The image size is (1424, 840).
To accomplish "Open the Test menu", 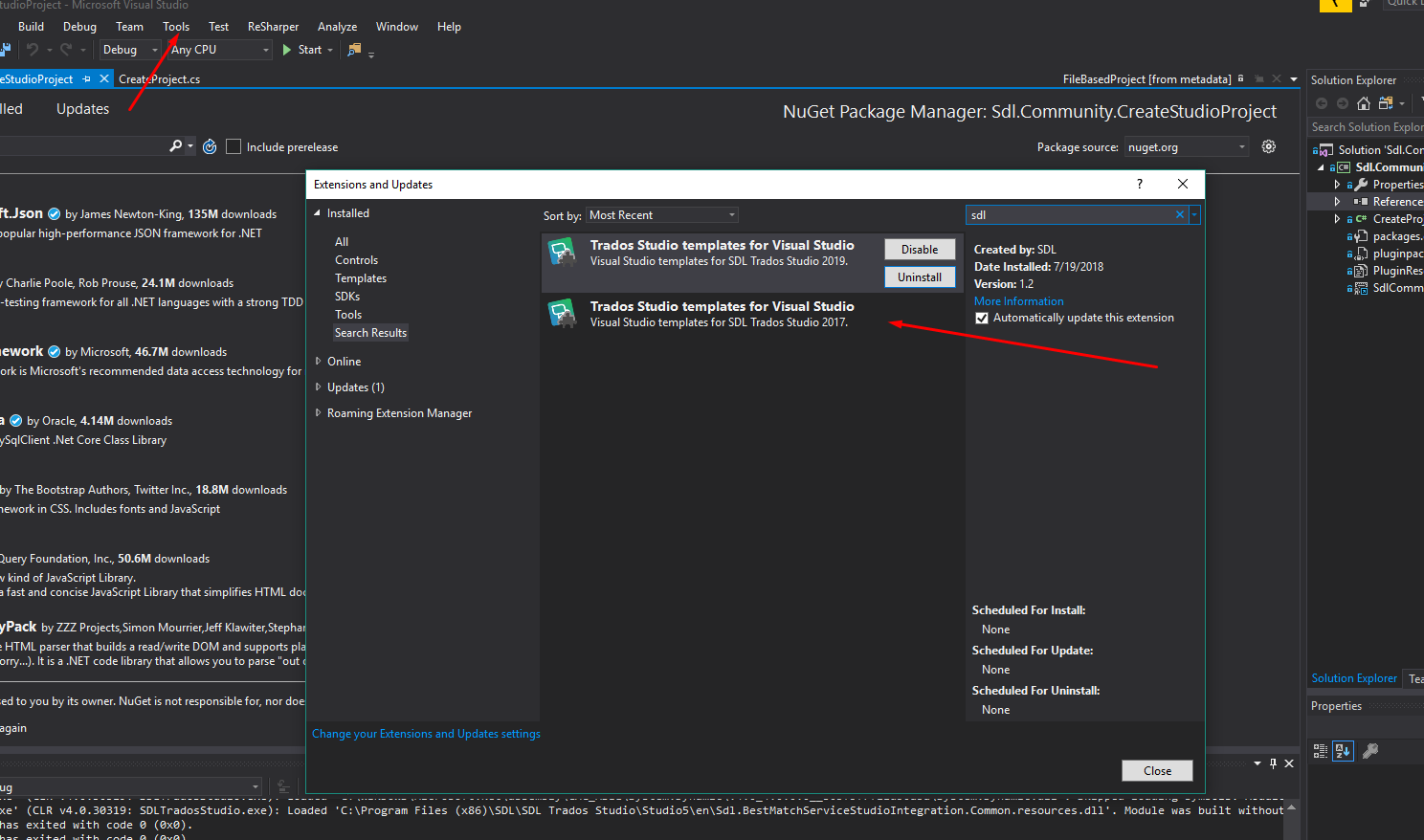I will [218, 27].
